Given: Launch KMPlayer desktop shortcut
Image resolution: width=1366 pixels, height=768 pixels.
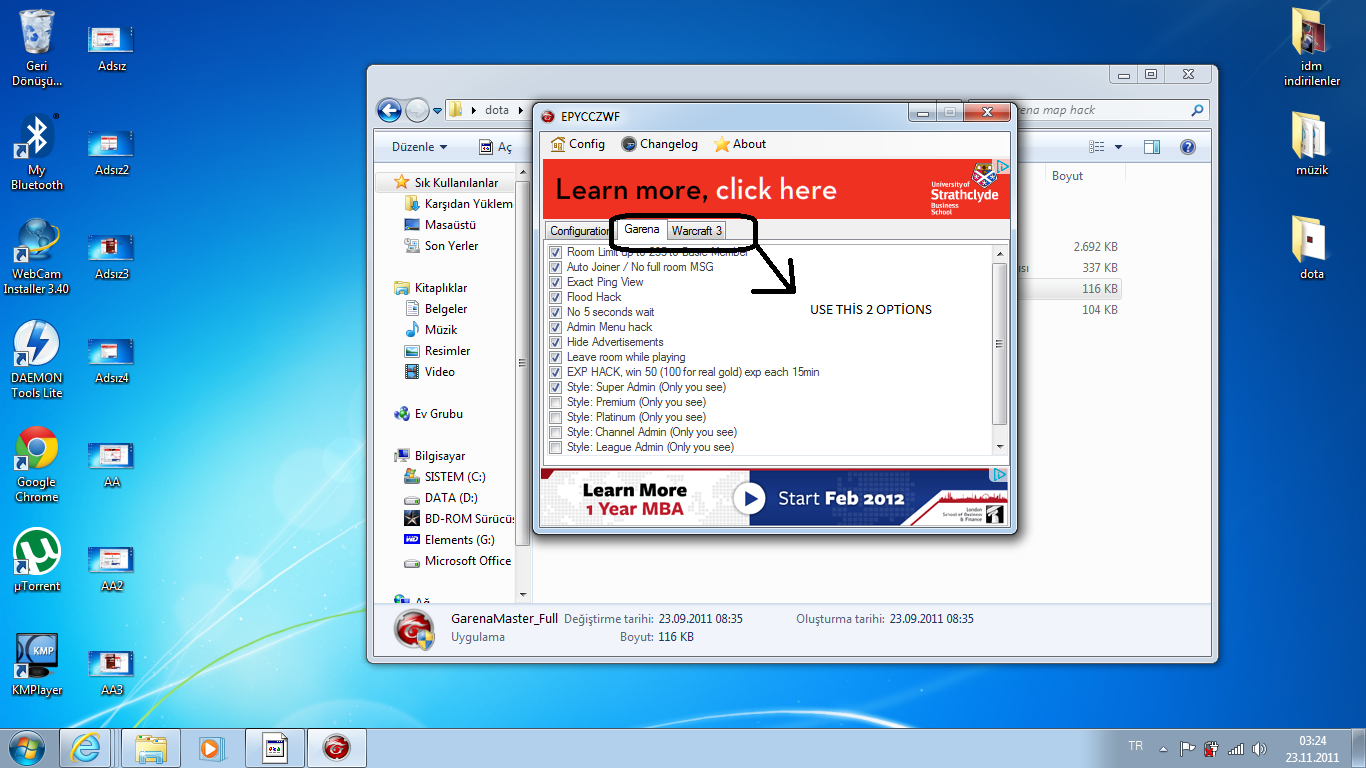Looking at the screenshot, I should pos(37,664).
